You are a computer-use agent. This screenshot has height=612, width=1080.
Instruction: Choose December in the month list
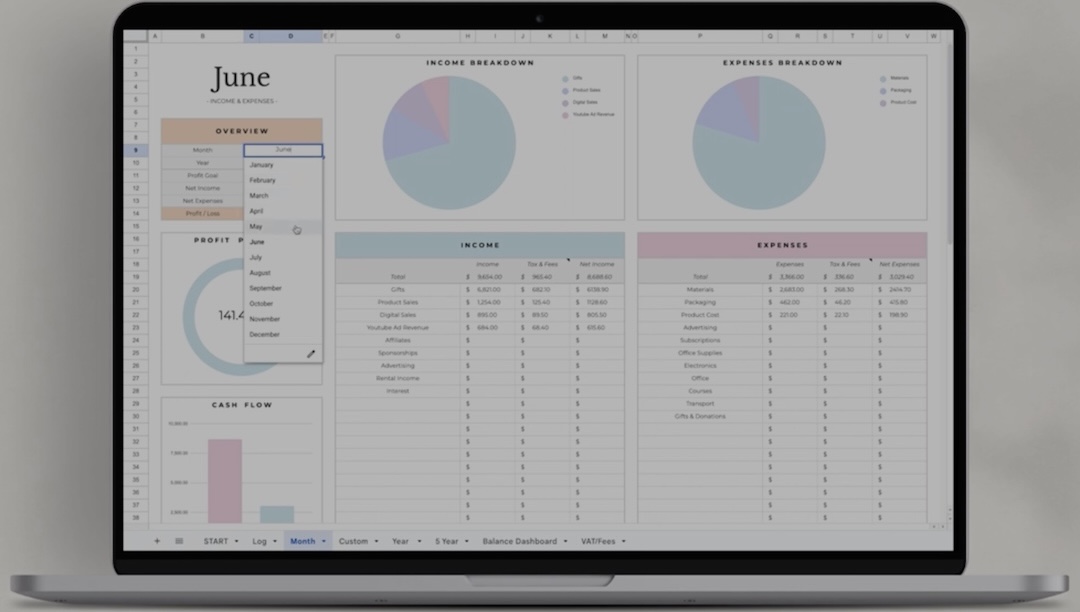point(264,335)
